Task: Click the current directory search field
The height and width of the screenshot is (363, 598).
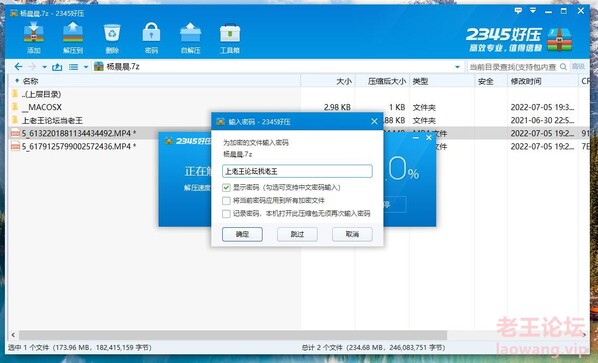Action: pos(513,67)
